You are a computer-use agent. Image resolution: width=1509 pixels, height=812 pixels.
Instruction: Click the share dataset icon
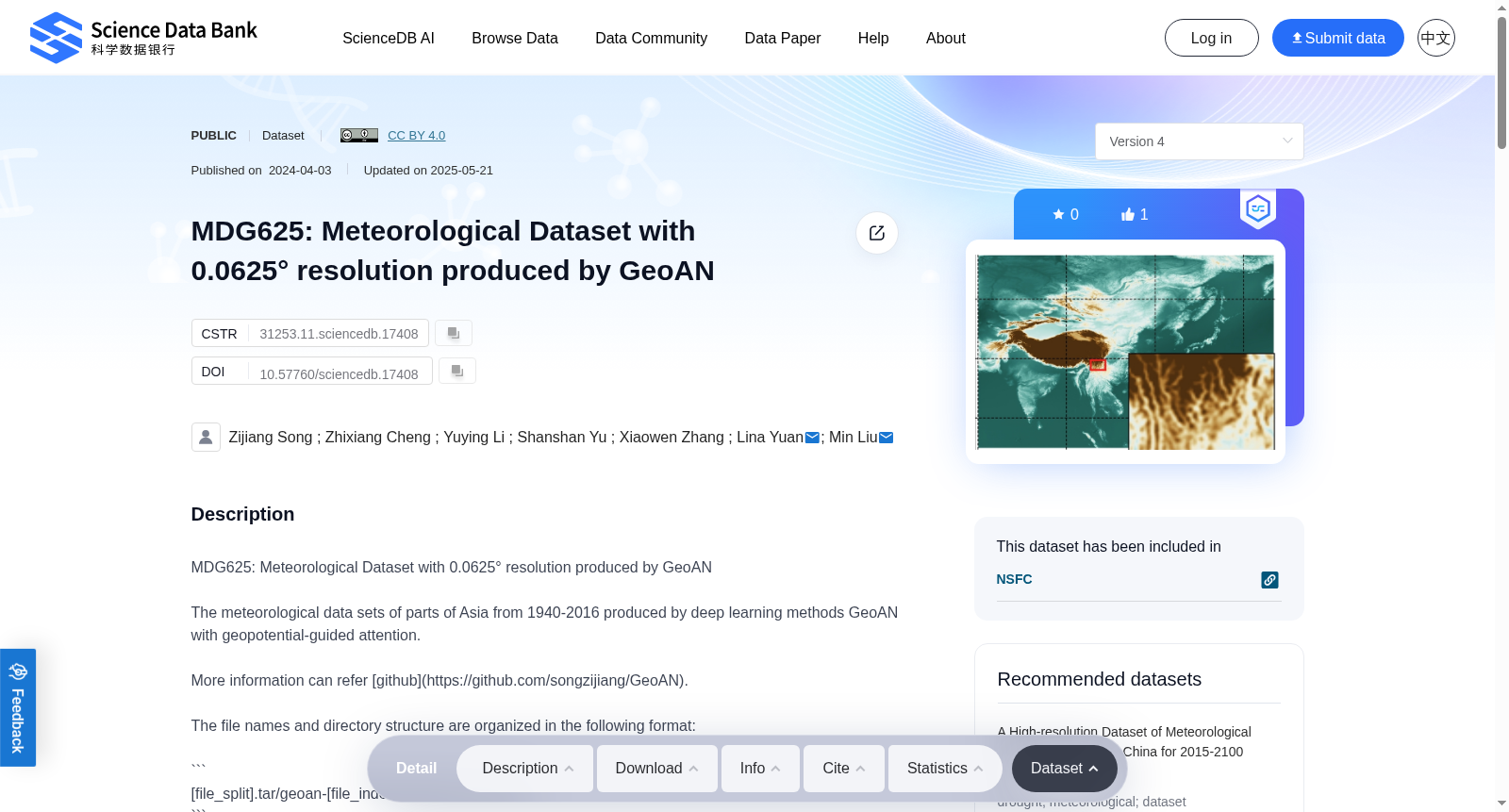(877, 233)
